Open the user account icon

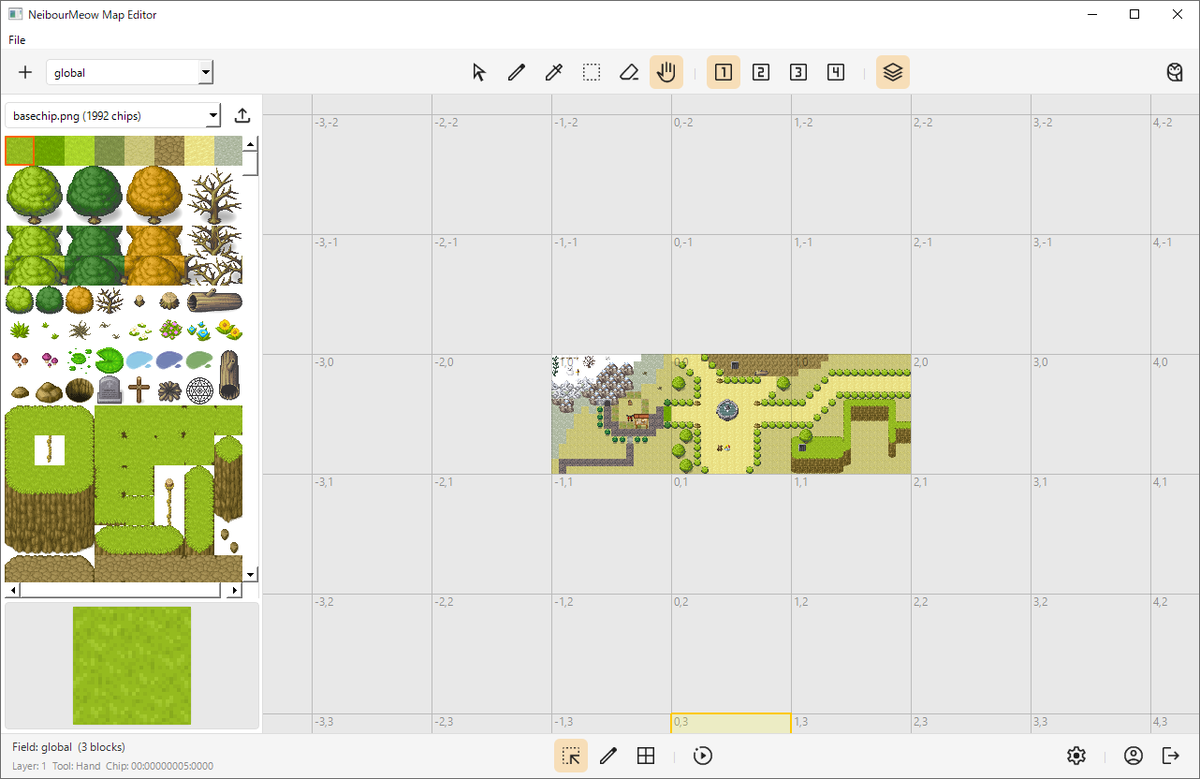[1133, 756]
